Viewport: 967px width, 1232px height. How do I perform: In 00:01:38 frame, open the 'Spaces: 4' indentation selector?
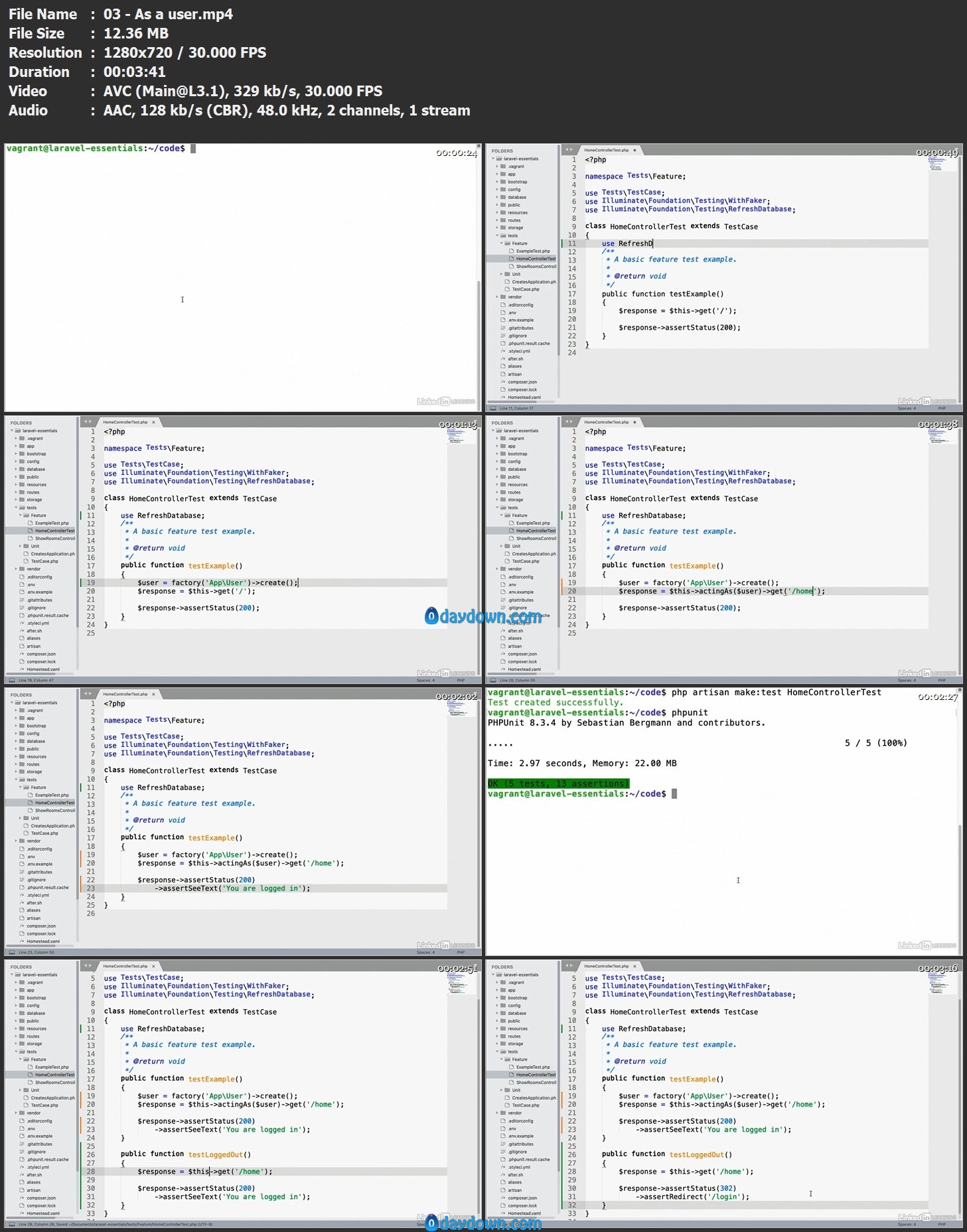pyautogui.click(x=907, y=680)
